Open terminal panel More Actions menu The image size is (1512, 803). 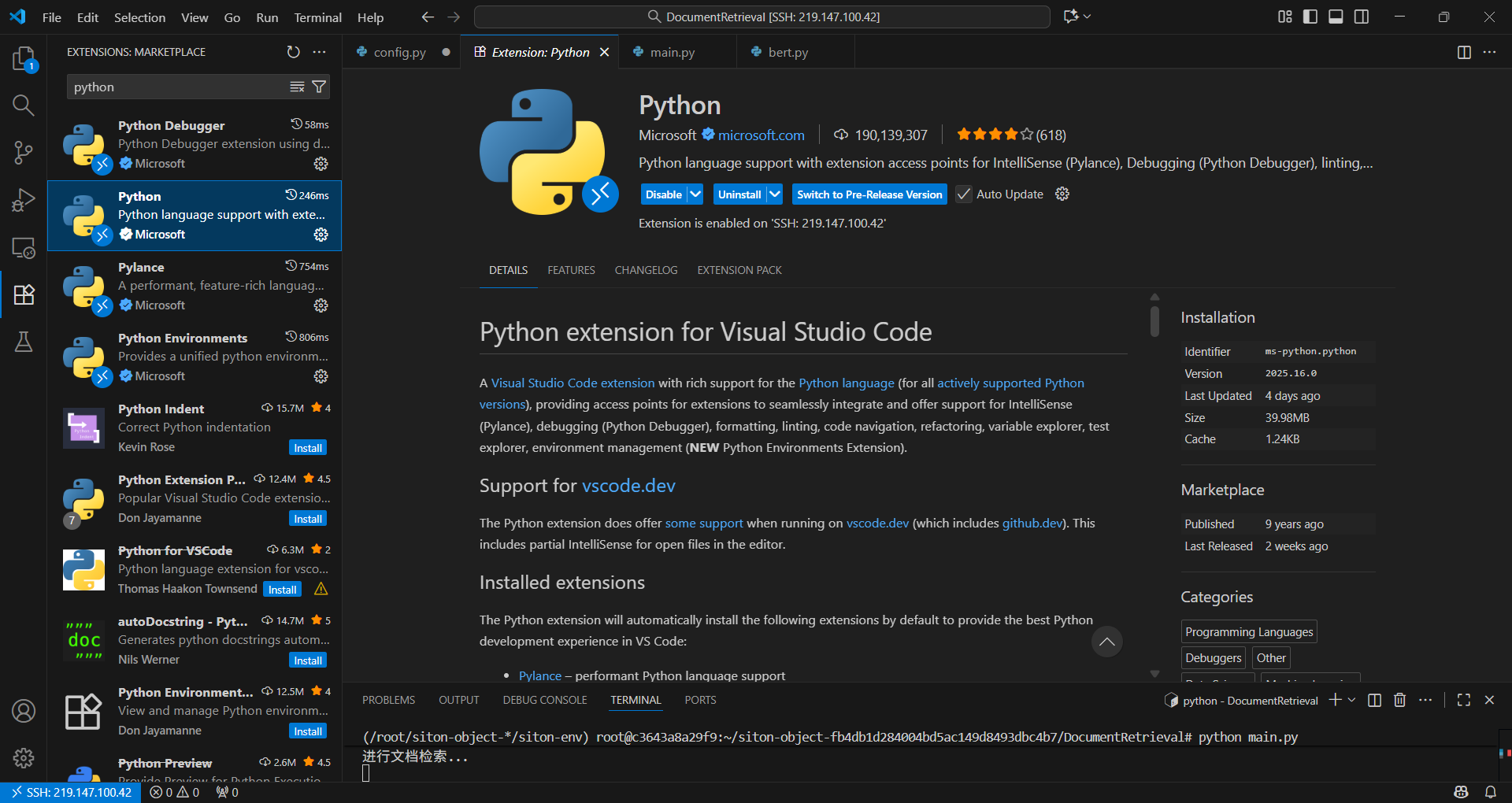coord(1425,700)
